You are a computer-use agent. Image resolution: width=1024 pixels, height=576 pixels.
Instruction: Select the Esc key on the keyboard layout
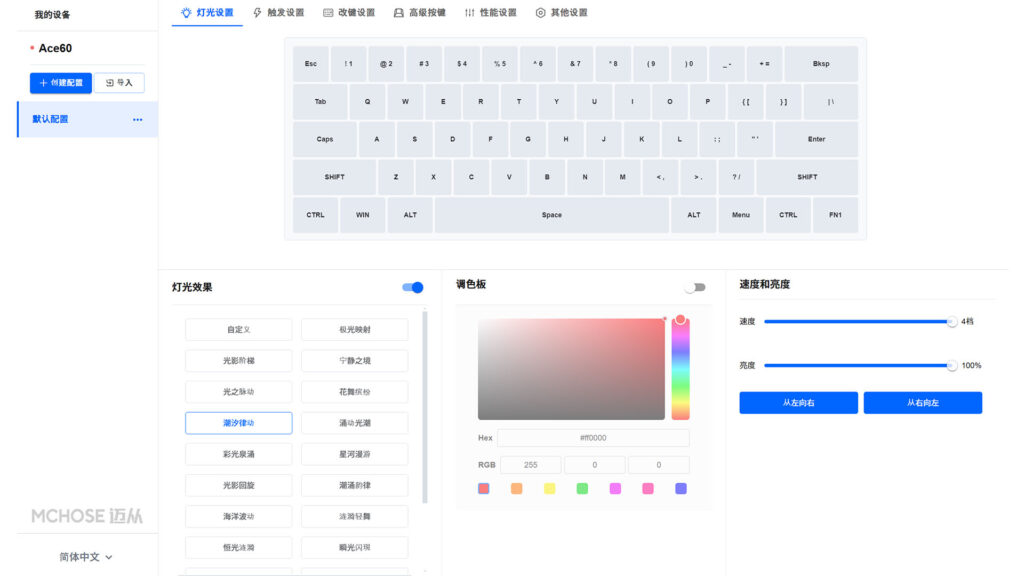310,64
